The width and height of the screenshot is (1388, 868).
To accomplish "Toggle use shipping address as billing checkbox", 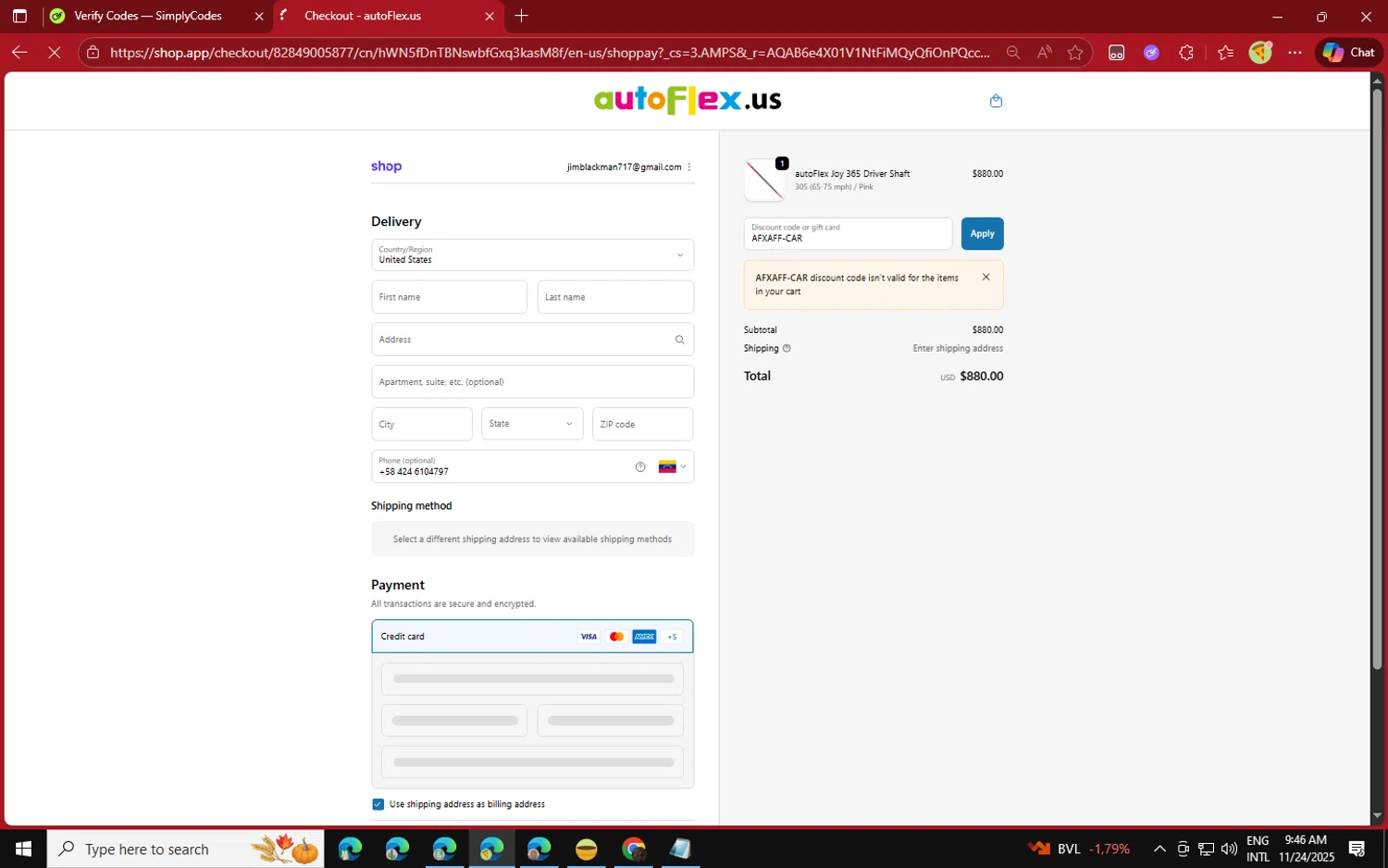I will coord(378,805).
